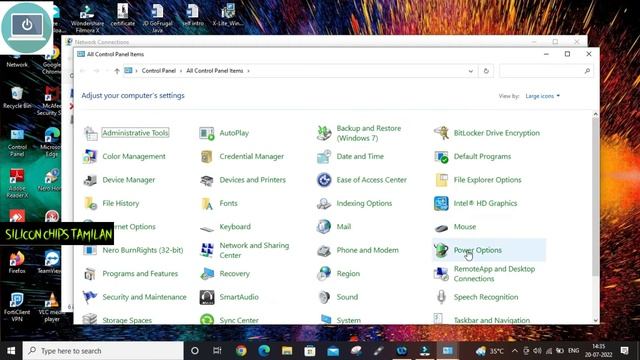The width and height of the screenshot is (640, 360).
Task: Open the View by Large icons dropdown
Action: (542, 96)
